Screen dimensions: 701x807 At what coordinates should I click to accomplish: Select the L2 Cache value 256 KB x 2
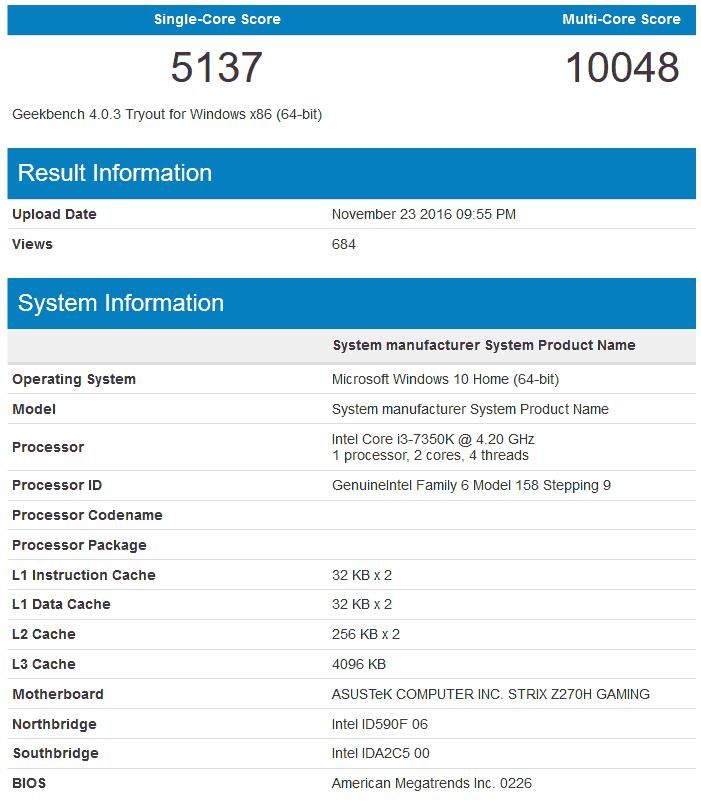[x=366, y=634]
